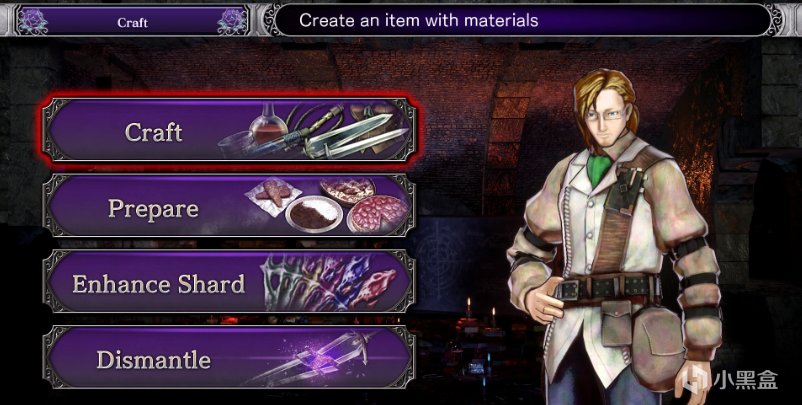Click the 'Create an item with materials' description bar

pos(523,20)
